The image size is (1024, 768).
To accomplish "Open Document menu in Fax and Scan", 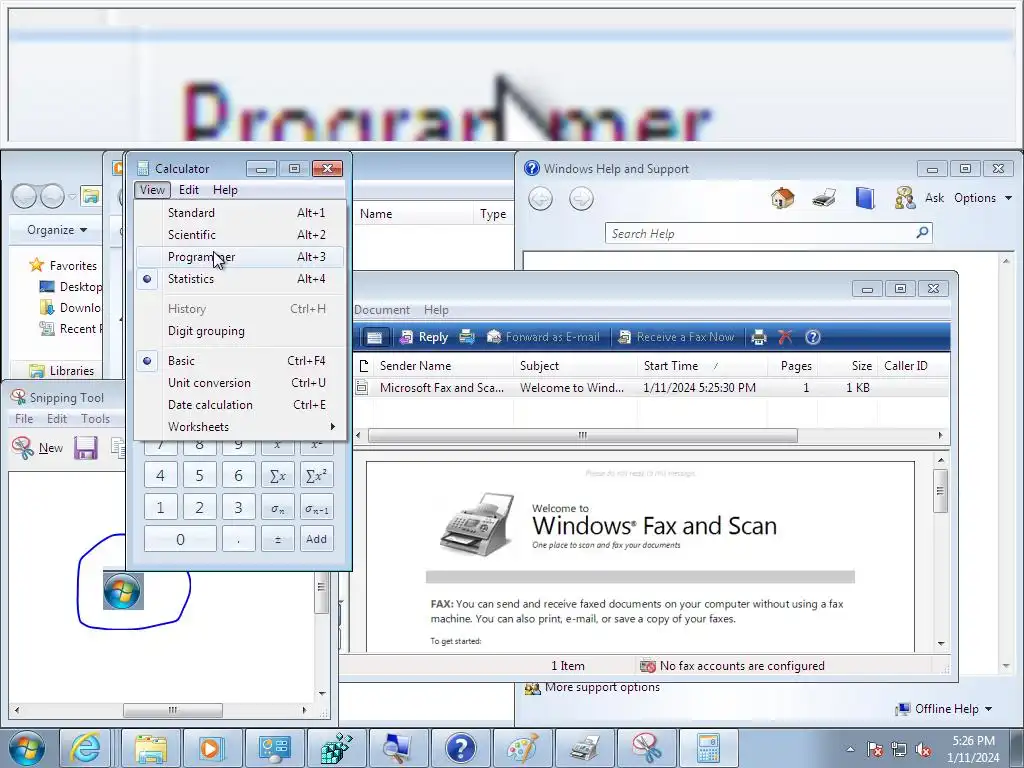I will pos(382,310).
